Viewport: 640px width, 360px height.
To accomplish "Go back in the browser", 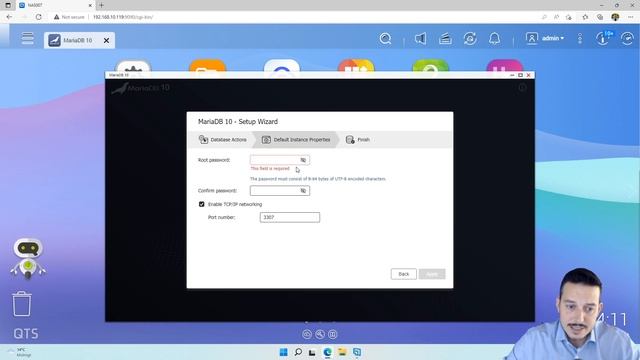I will 9,17.
